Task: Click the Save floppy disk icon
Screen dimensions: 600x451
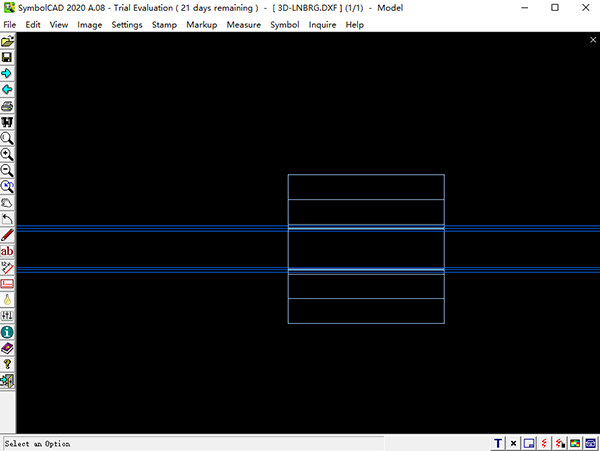Action: tap(8, 58)
